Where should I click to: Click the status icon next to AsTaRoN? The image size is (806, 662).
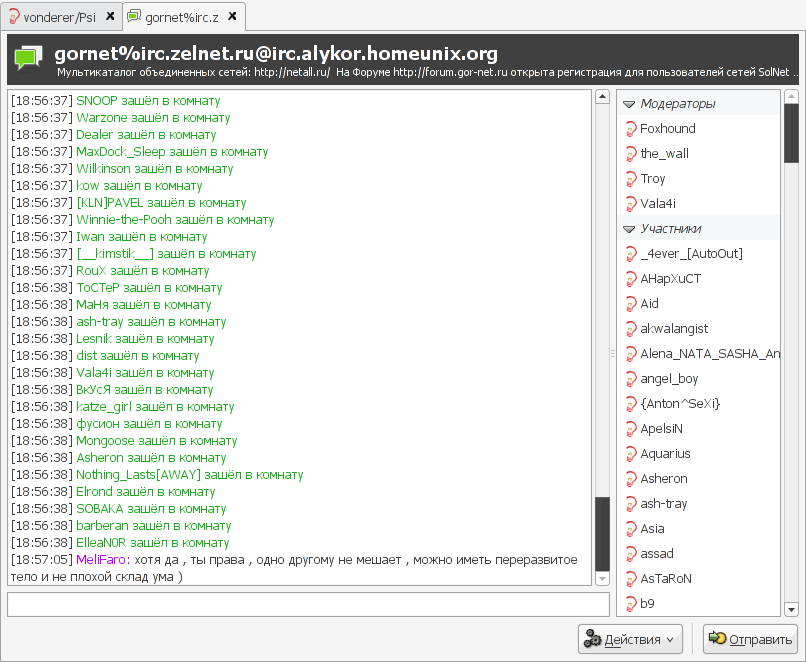click(630, 579)
